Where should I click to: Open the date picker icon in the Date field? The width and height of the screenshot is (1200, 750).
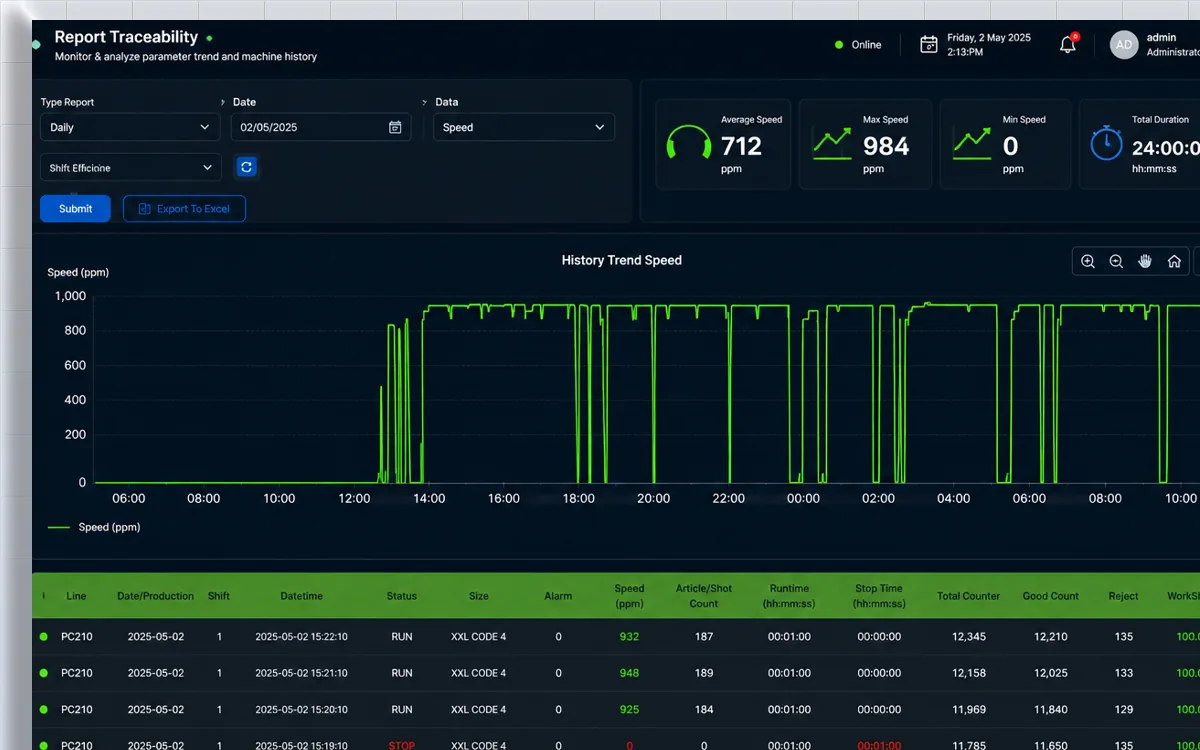395,127
